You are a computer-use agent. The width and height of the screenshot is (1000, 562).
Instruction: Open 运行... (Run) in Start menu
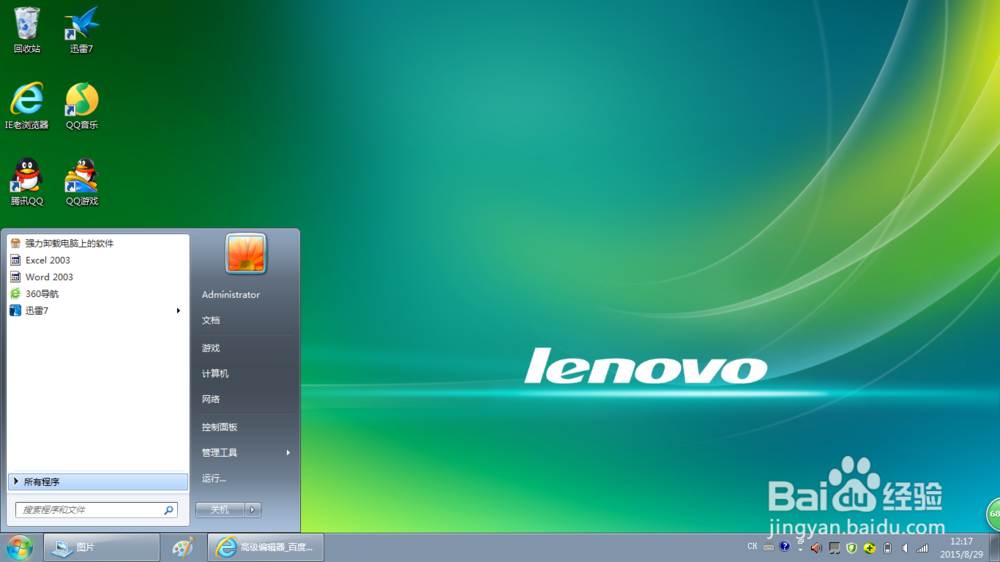214,478
